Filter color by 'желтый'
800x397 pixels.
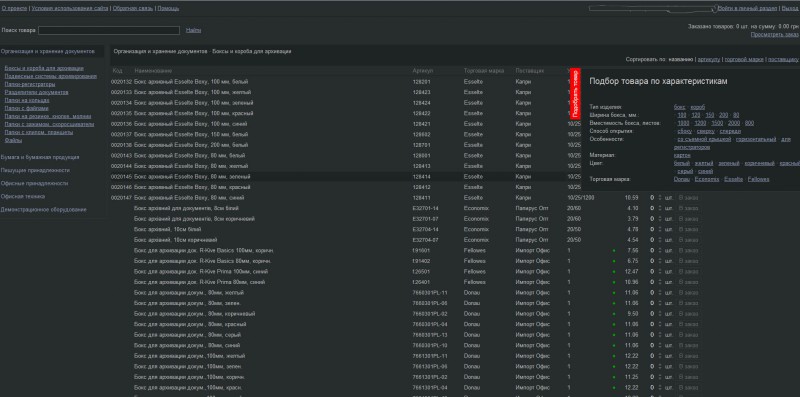(x=704, y=163)
